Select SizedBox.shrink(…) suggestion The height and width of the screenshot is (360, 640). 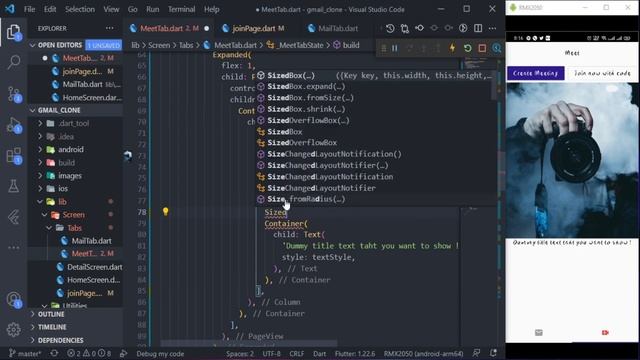(306, 109)
